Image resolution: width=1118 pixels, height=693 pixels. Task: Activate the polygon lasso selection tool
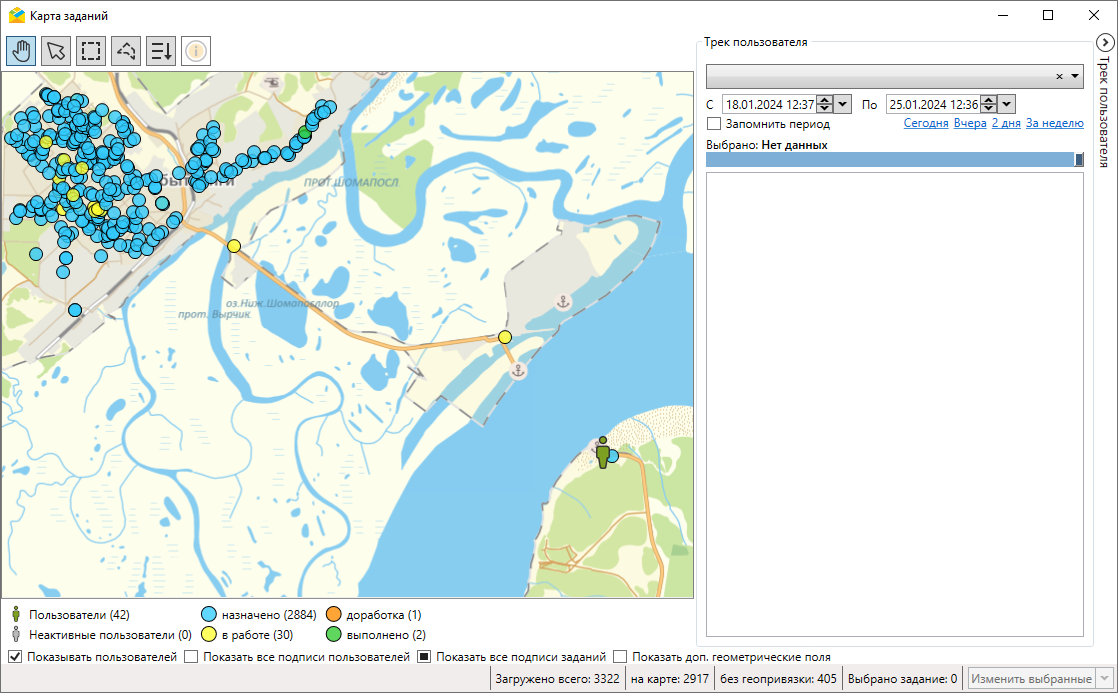point(126,50)
